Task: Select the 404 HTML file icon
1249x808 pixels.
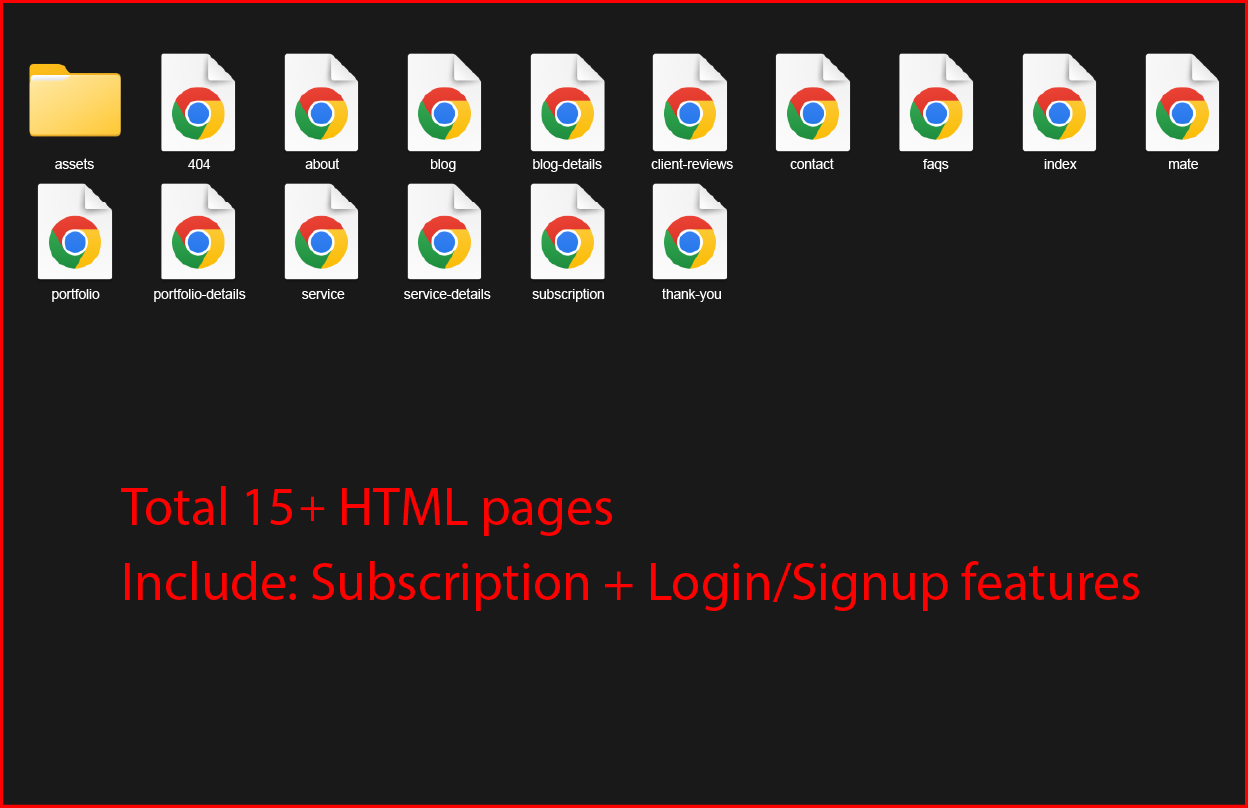Action: click(198, 102)
